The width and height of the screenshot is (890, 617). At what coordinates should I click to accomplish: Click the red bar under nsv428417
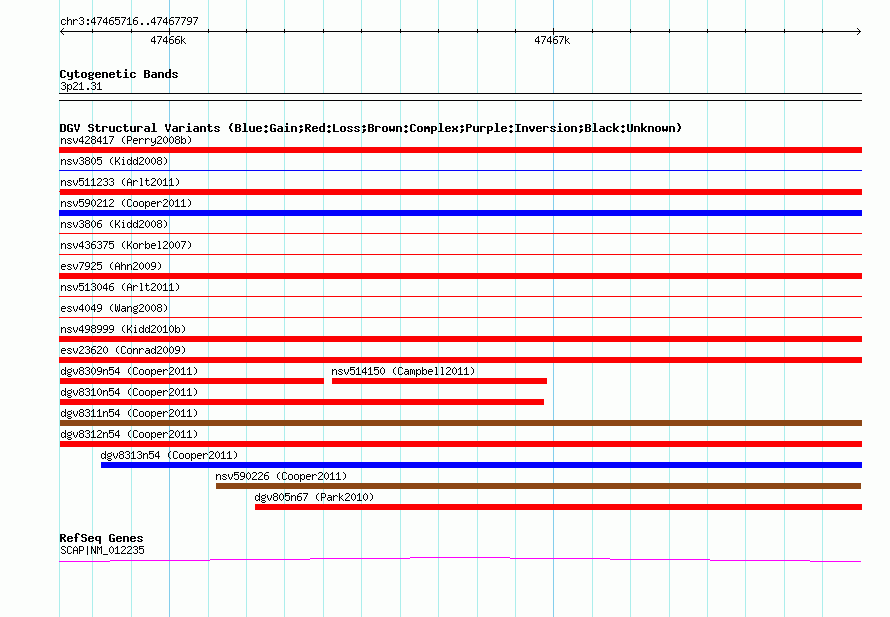coord(460,150)
